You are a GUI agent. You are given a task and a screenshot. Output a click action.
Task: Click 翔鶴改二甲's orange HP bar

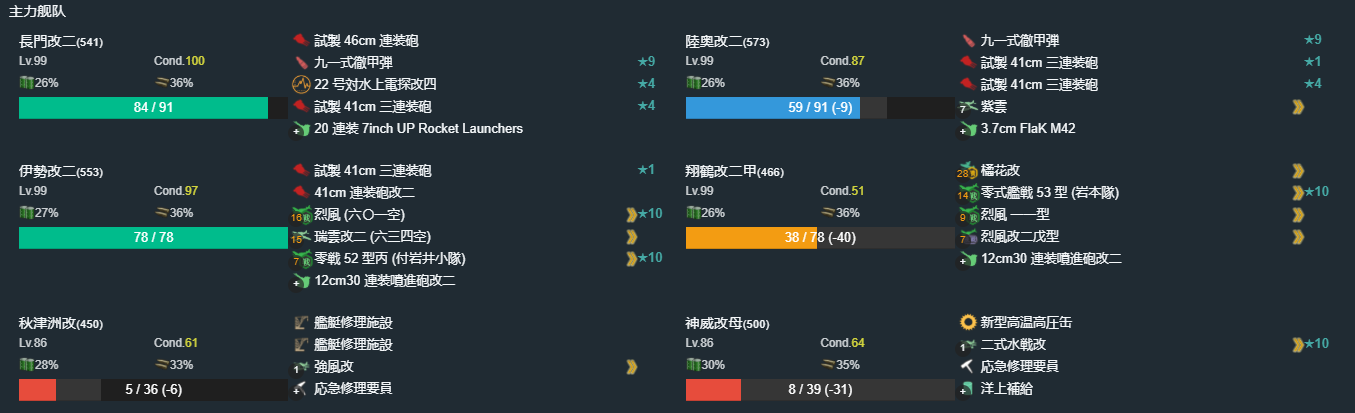tap(751, 238)
